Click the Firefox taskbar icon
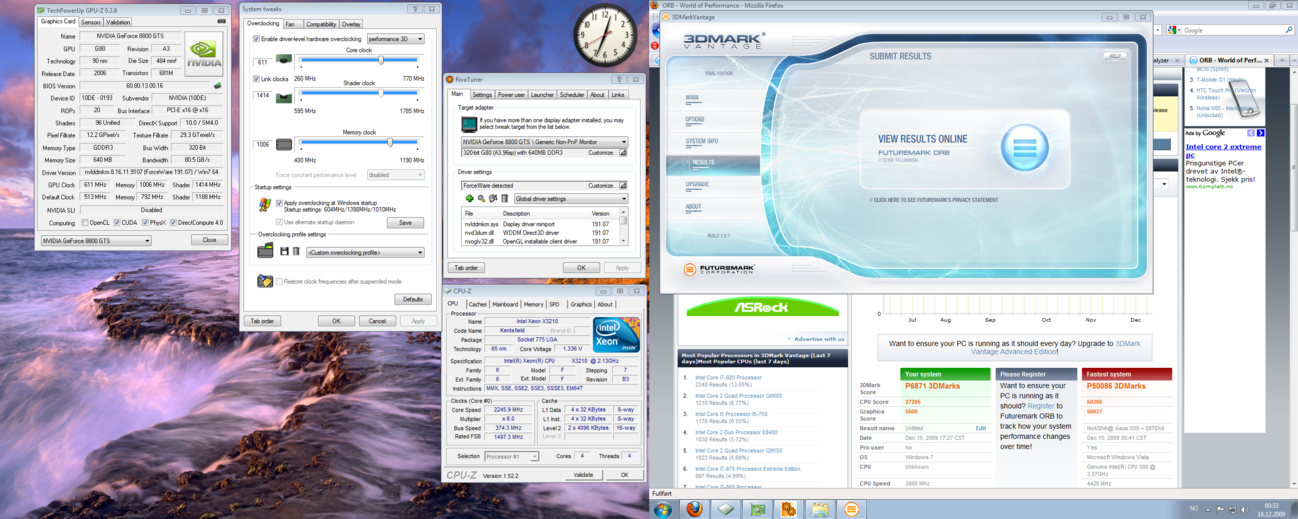This screenshot has height=519, width=1298. (x=695, y=509)
